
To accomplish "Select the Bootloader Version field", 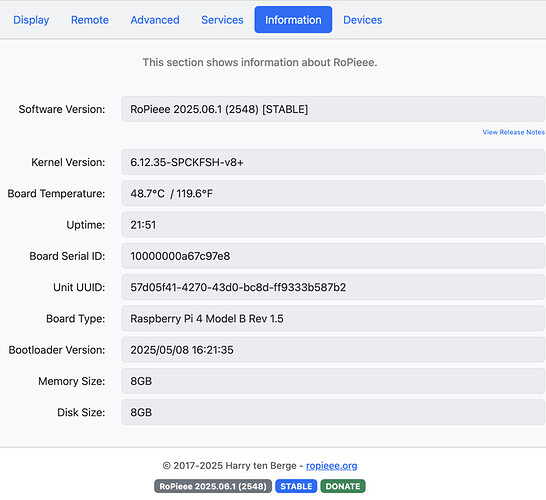I will [x=333, y=350].
